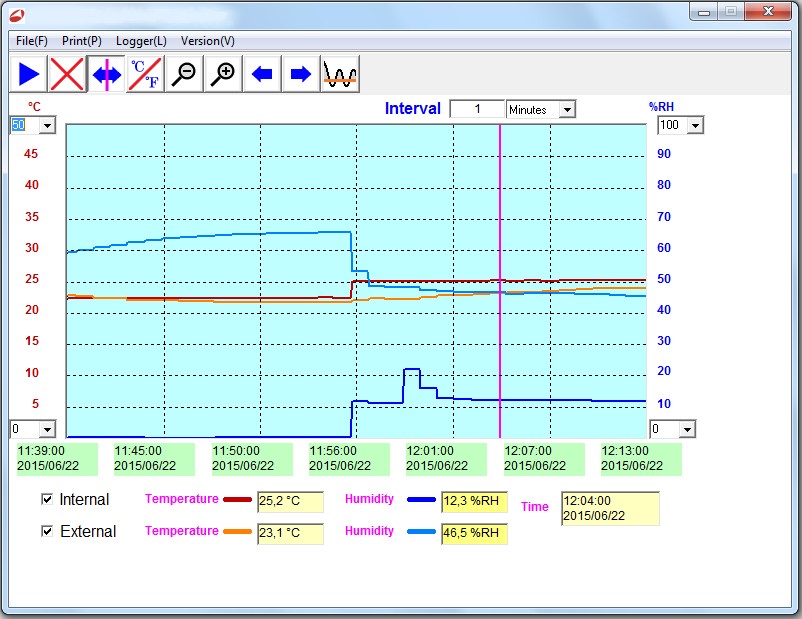Screen dimensions: 802x619
Task: Click the external temperature 23,1 °C value
Action: point(291,533)
